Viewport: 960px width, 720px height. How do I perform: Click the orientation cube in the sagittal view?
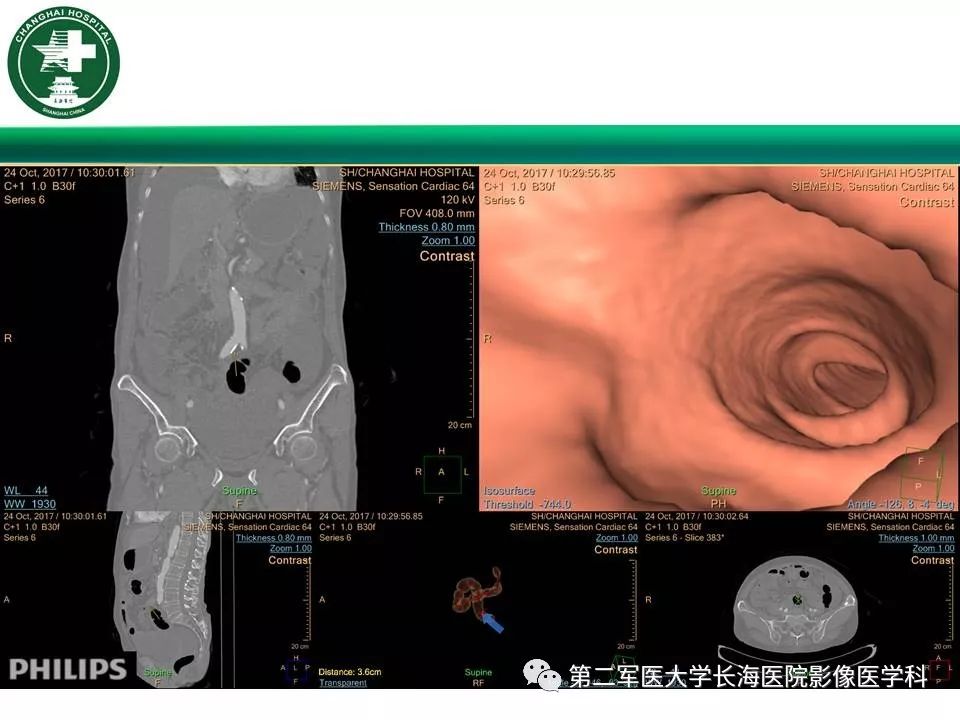296,669
